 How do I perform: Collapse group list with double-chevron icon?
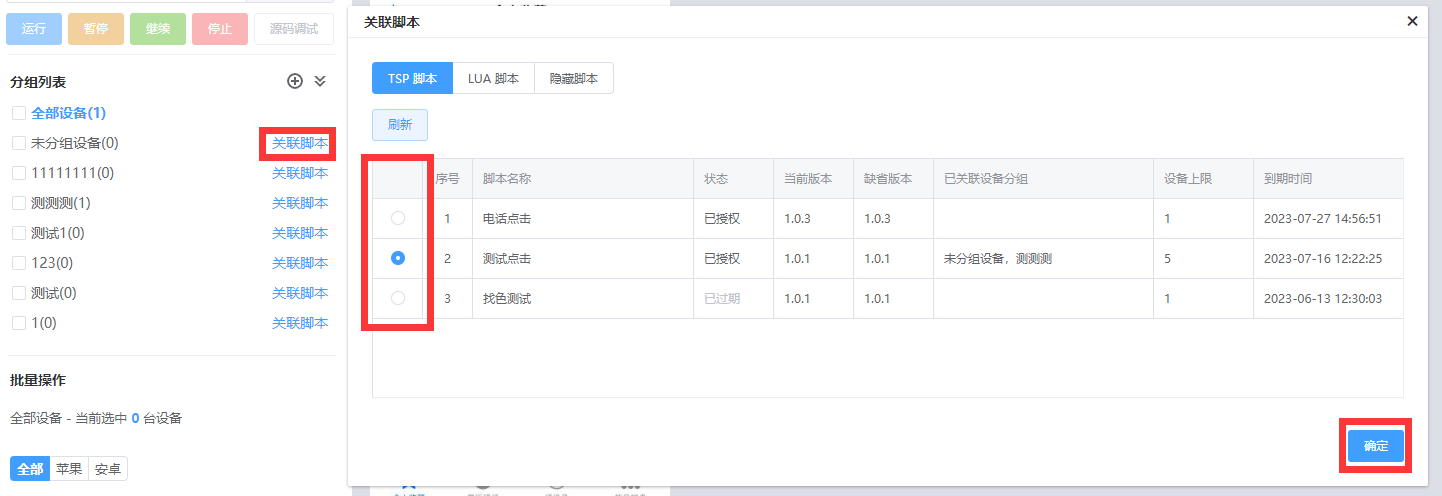click(320, 81)
